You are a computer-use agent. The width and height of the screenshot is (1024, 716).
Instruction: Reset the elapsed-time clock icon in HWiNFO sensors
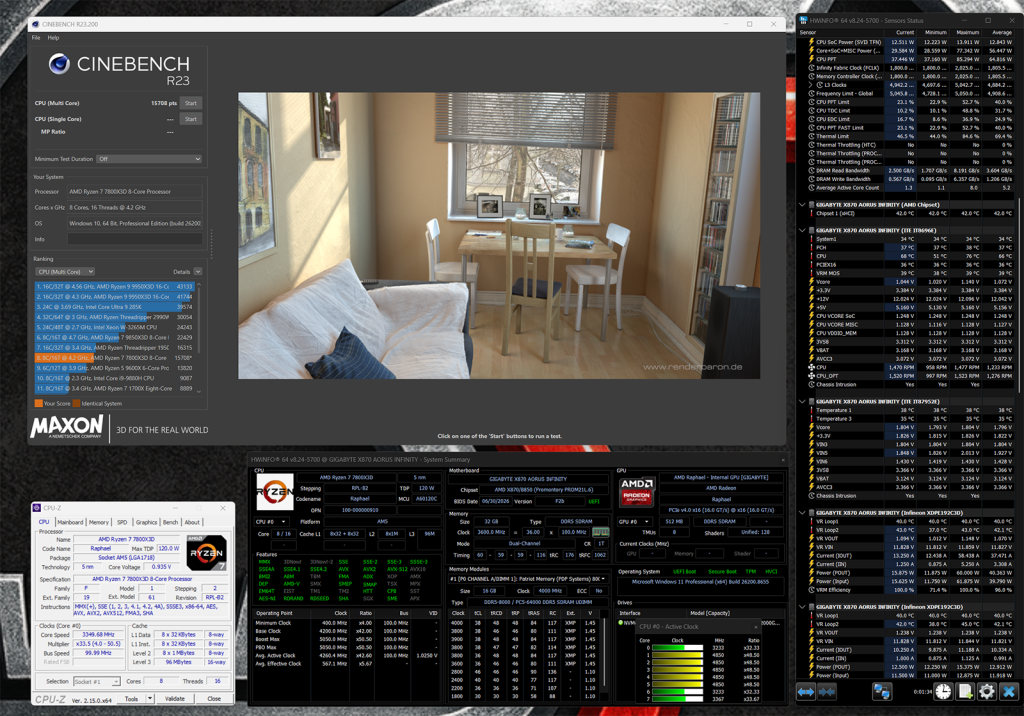pos(942,692)
